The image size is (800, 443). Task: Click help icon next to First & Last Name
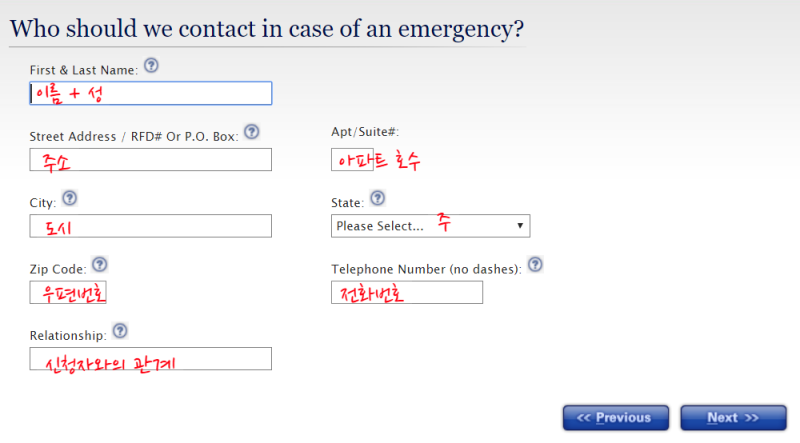click(x=151, y=65)
